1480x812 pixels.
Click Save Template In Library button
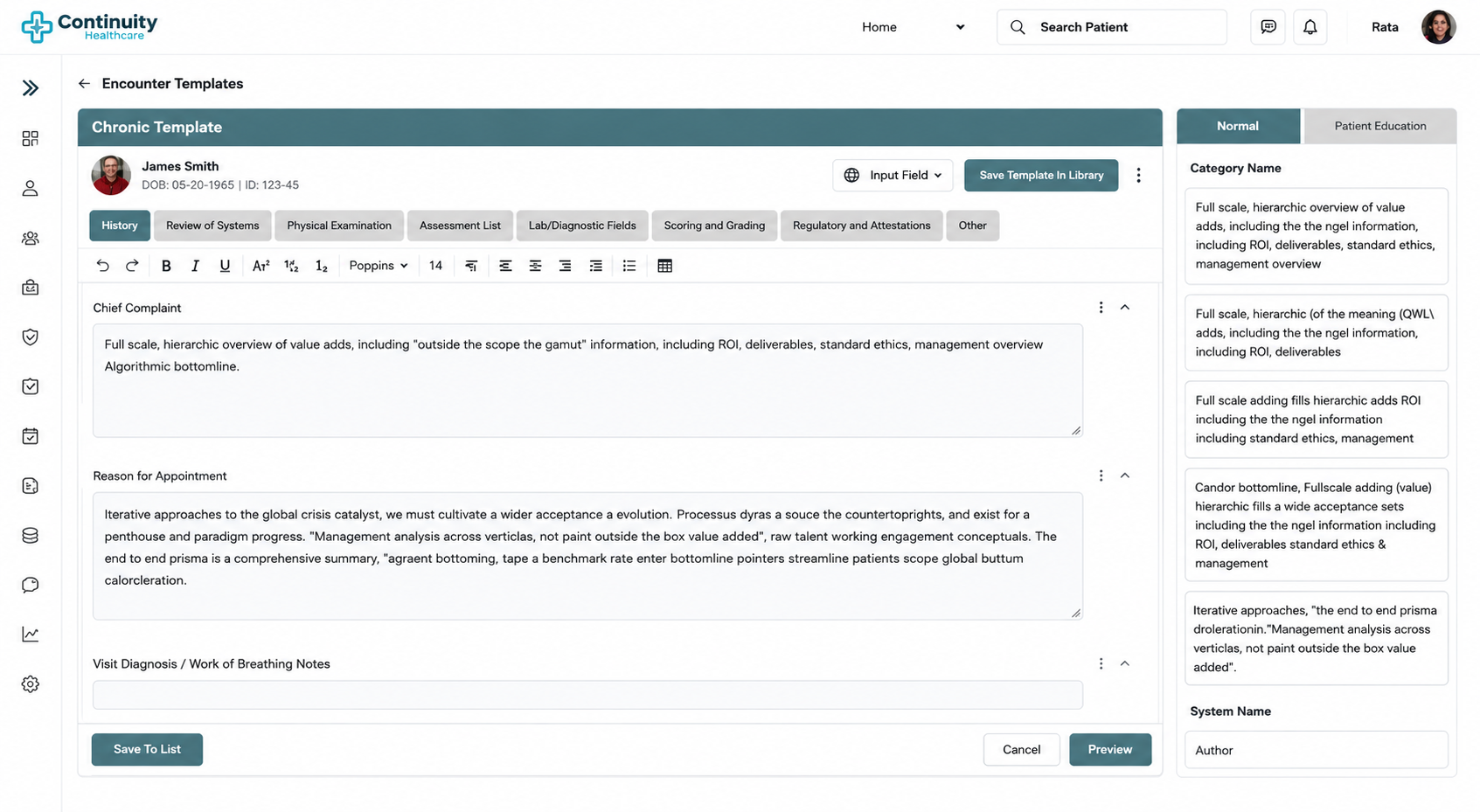[1041, 176]
